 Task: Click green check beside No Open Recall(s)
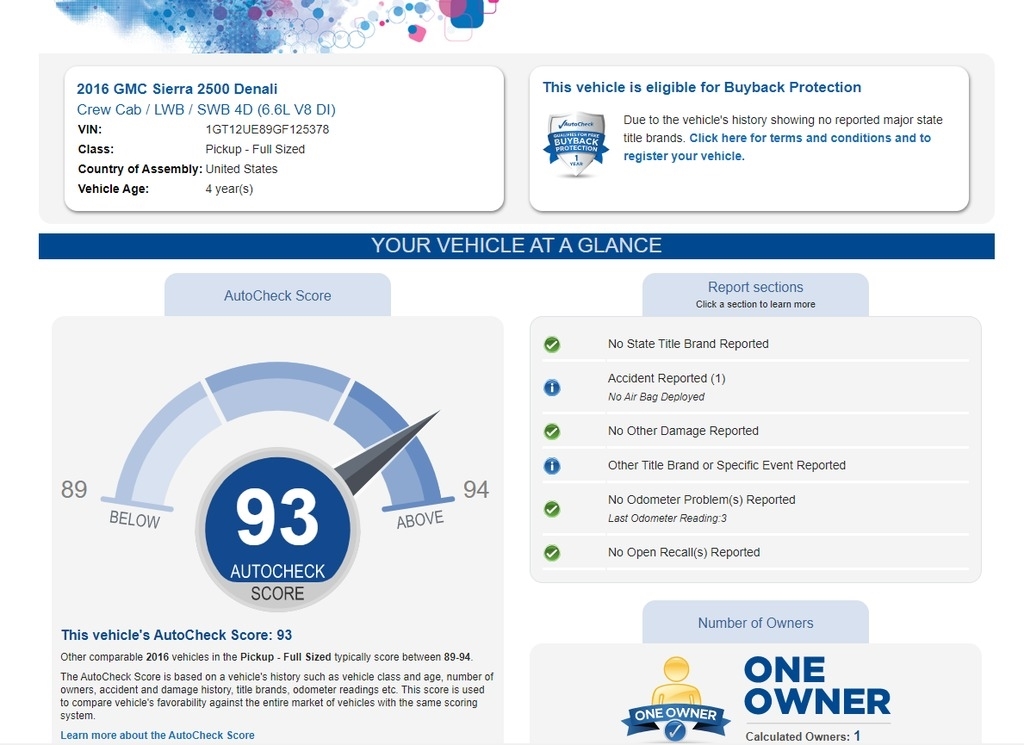point(552,553)
